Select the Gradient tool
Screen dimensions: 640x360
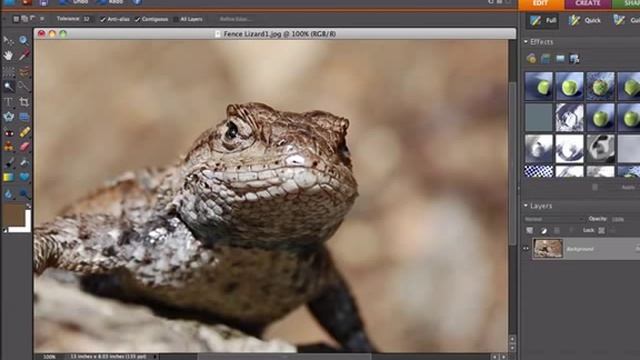point(8,177)
